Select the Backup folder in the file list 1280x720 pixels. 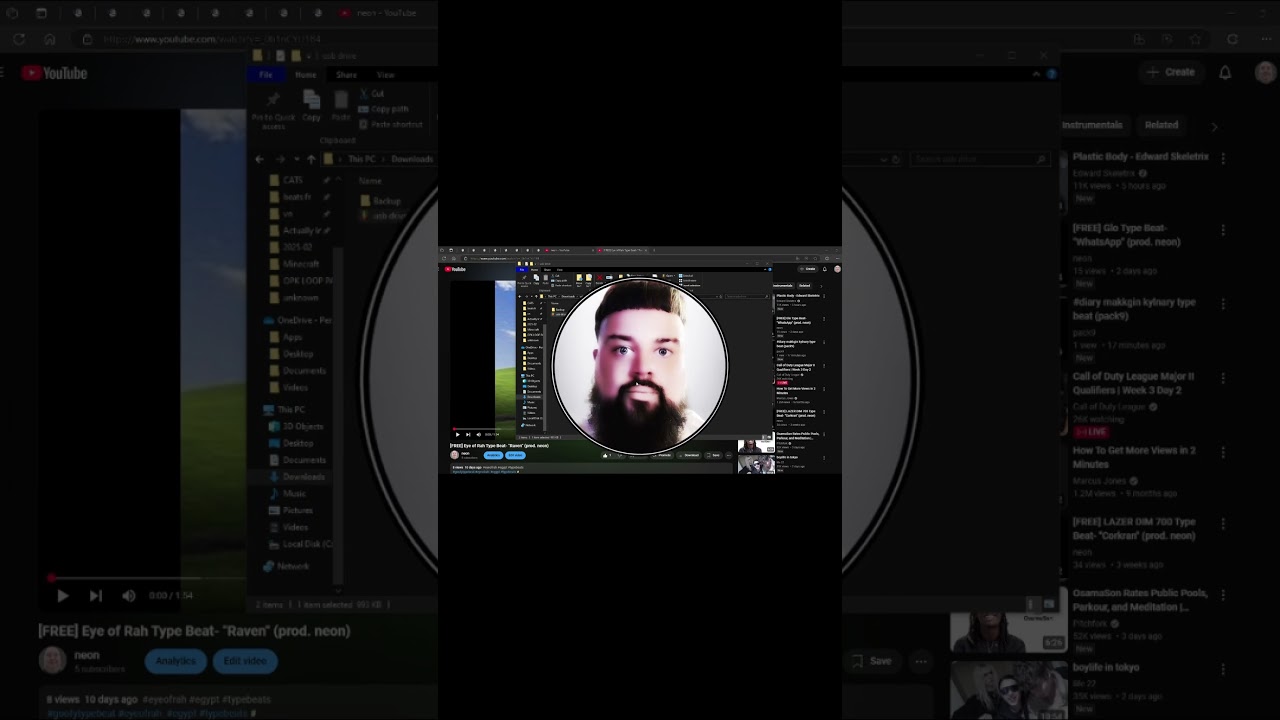[380, 201]
